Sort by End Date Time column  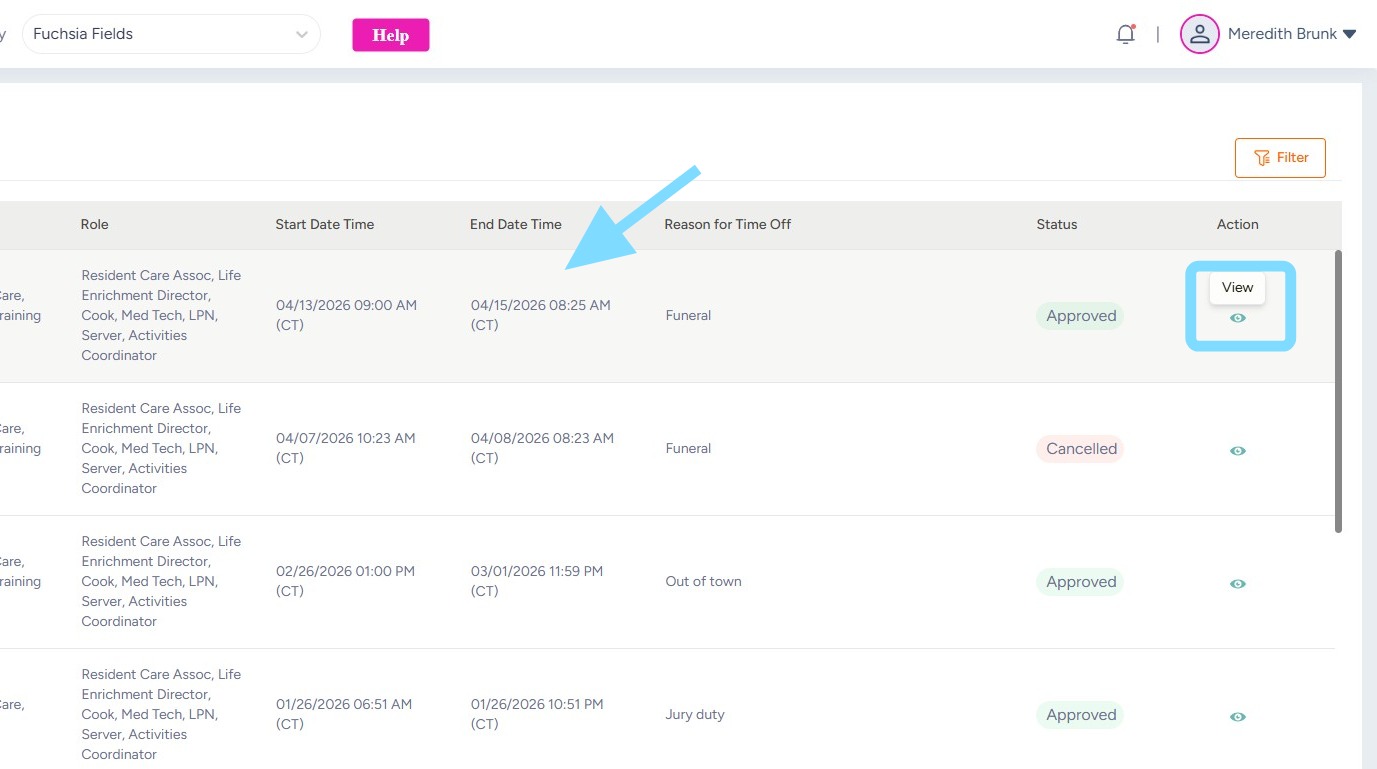tap(516, 225)
